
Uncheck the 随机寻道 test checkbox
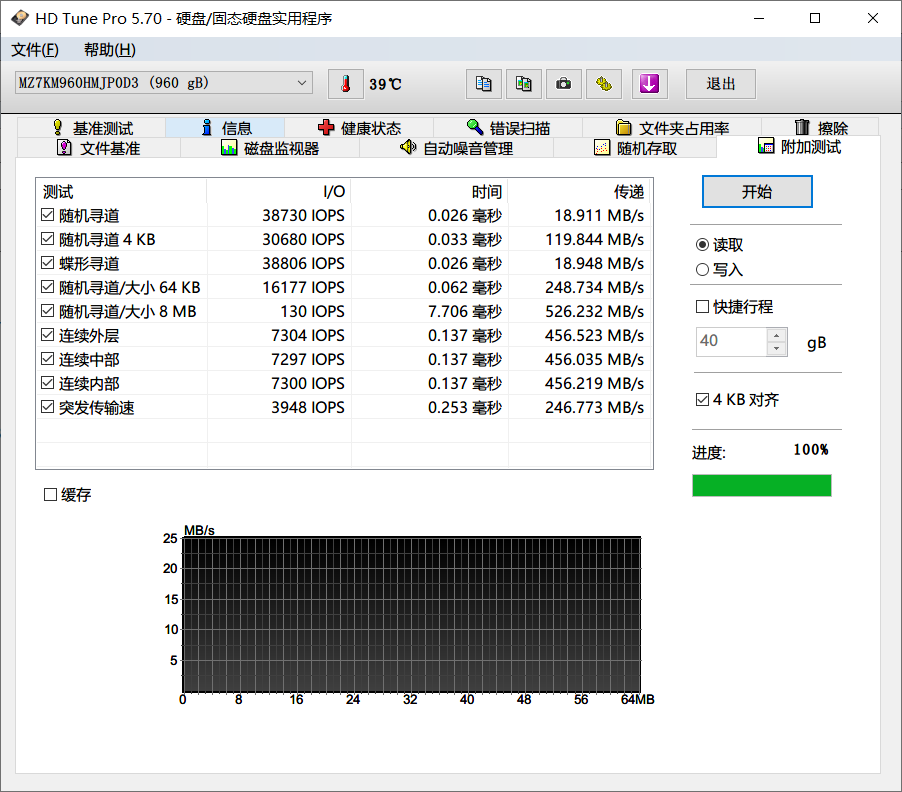click(48, 215)
